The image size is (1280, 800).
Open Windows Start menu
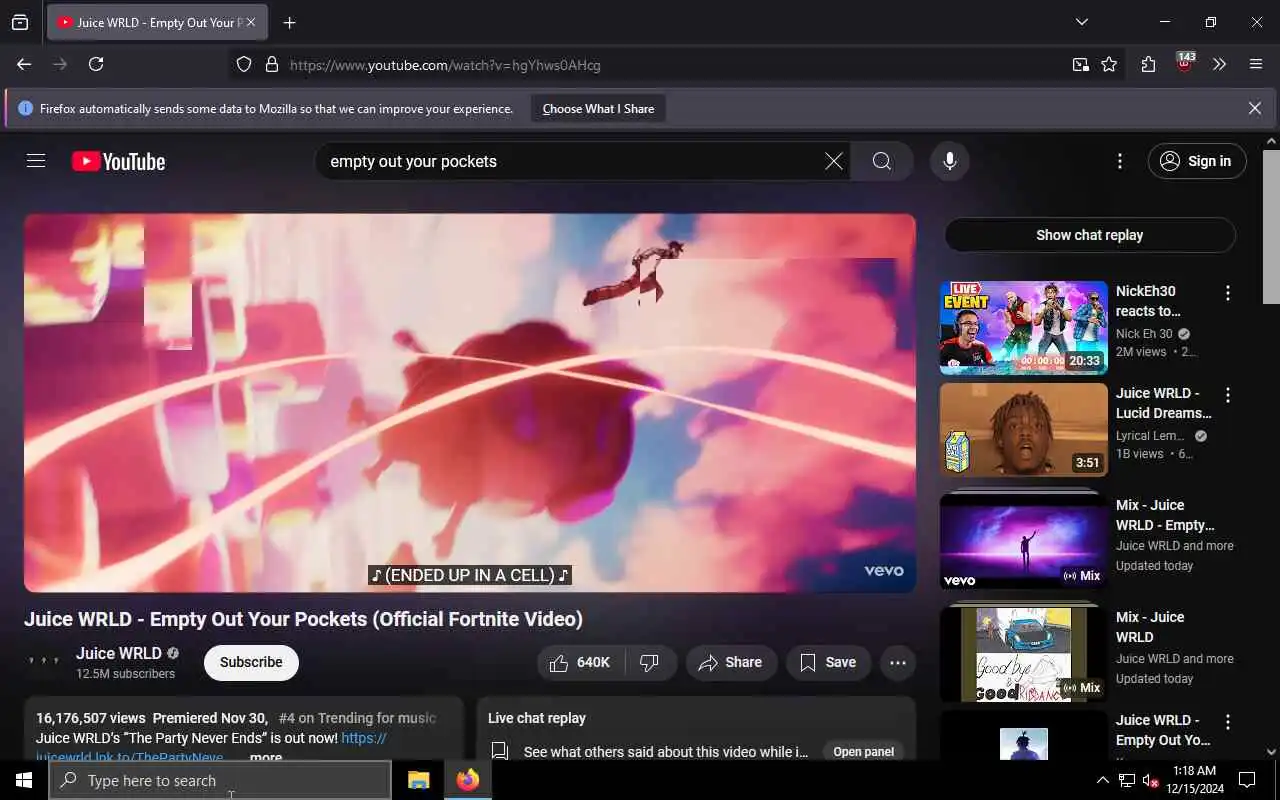(24, 780)
